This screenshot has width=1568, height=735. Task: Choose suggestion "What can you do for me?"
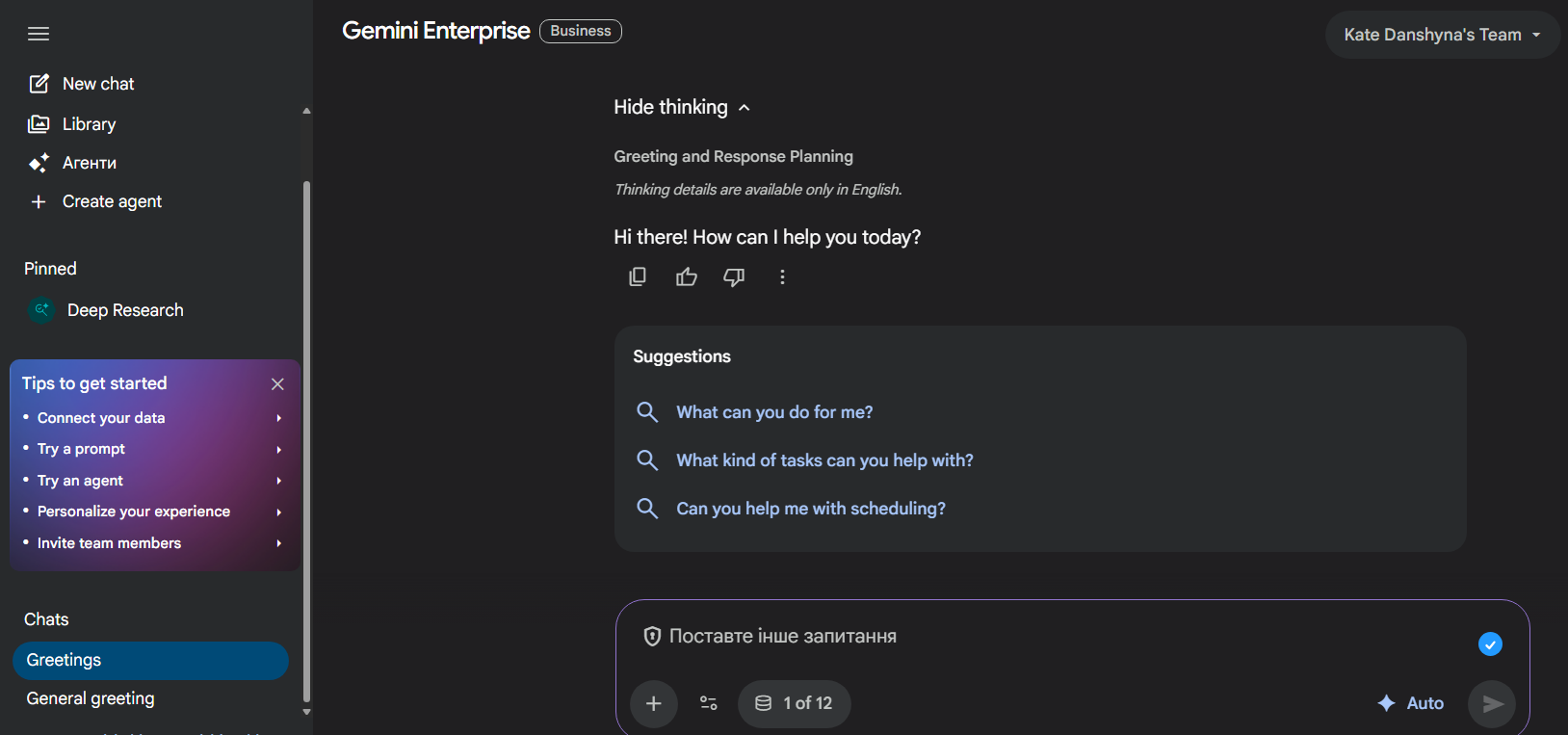pyautogui.click(x=774, y=412)
